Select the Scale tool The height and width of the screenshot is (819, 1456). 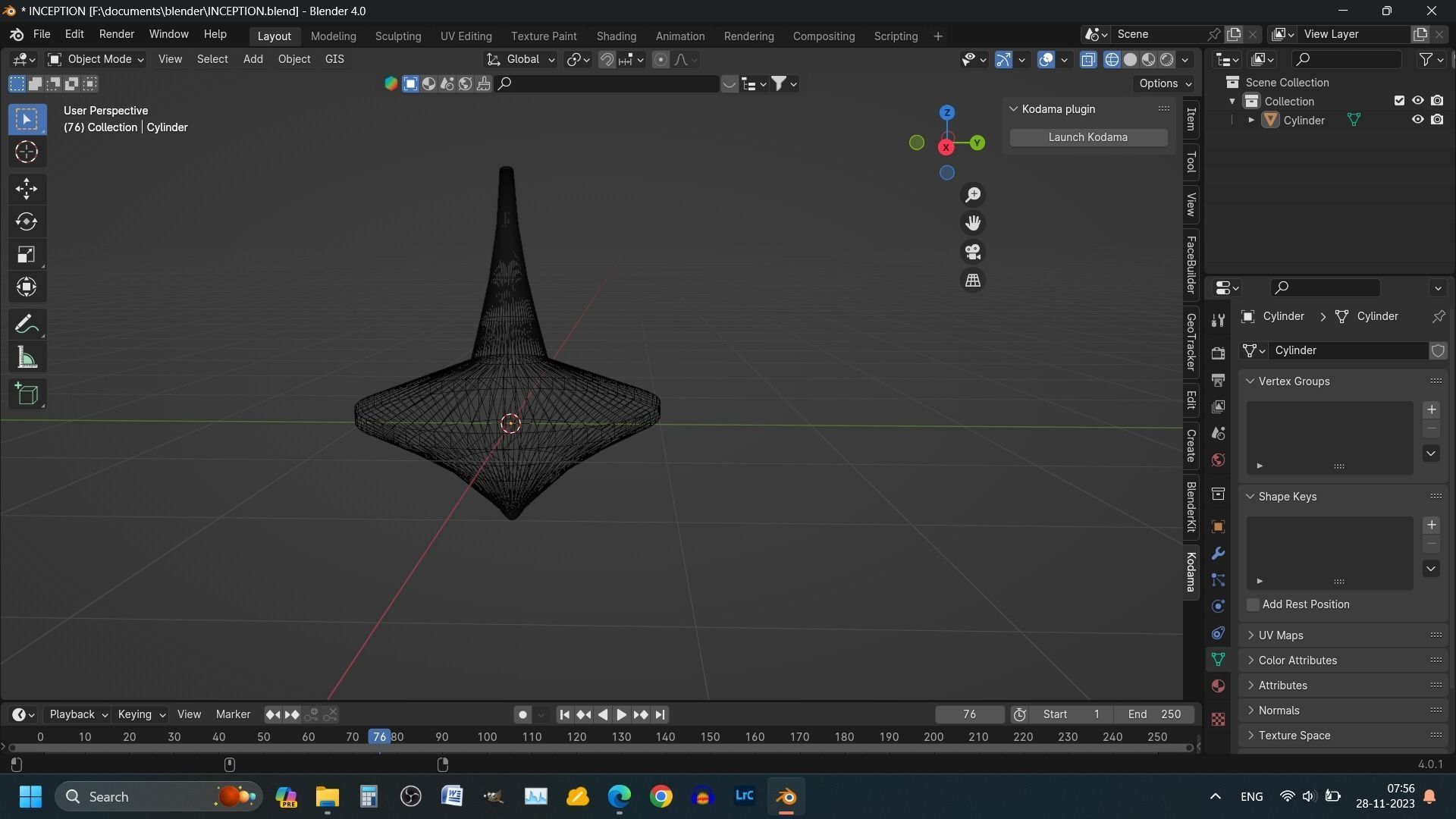tap(27, 254)
